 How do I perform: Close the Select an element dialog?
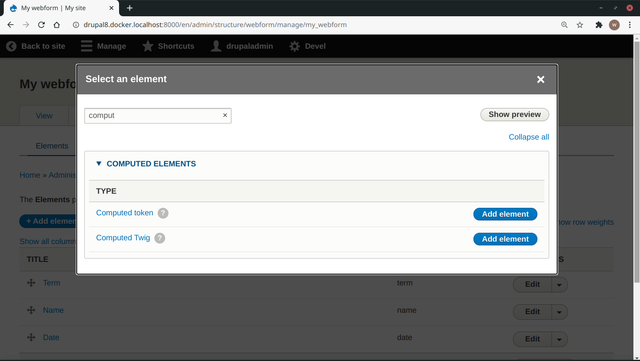click(x=540, y=80)
